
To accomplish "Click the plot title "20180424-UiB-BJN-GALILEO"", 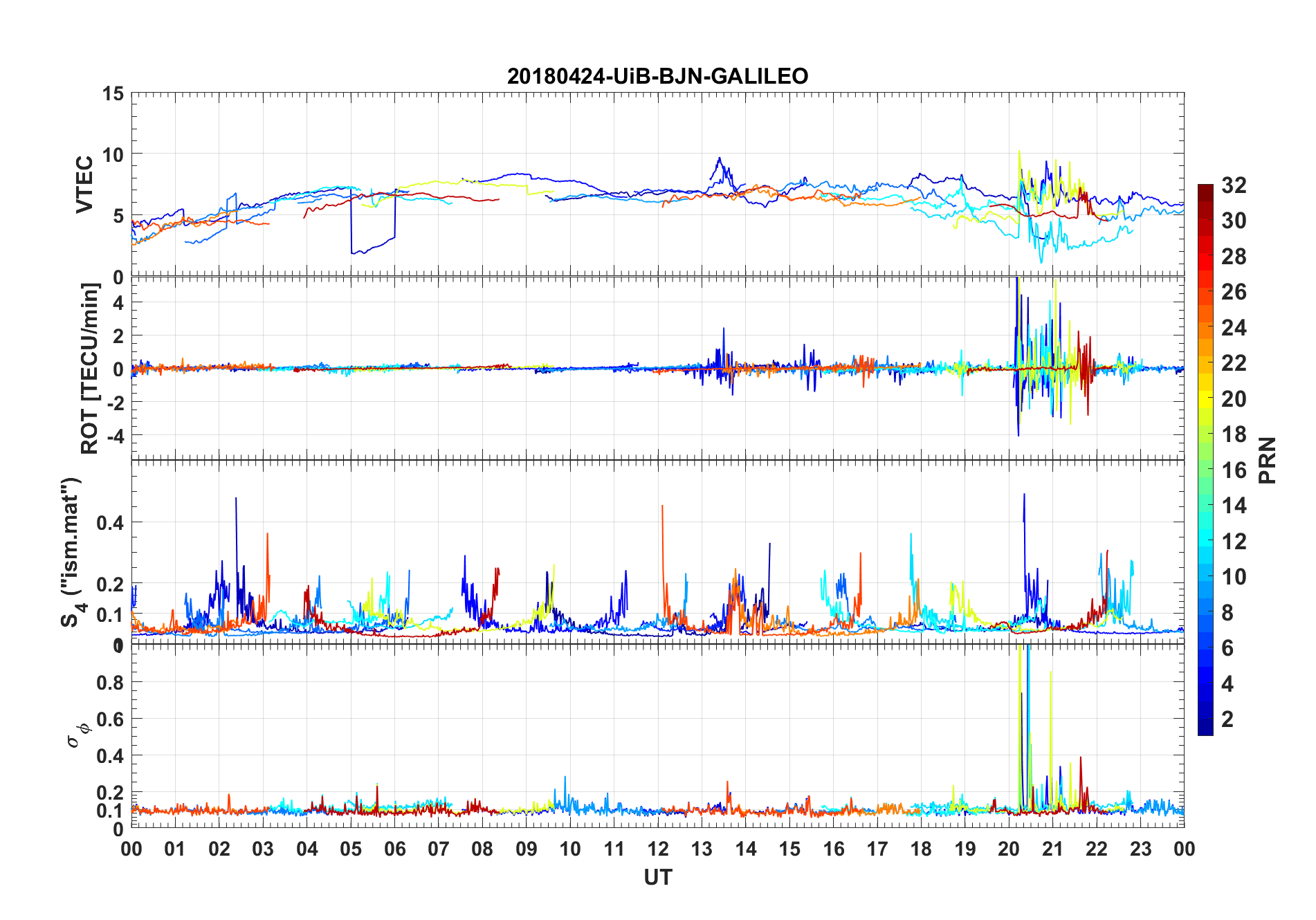I will pyautogui.click(x=657, y=76).
